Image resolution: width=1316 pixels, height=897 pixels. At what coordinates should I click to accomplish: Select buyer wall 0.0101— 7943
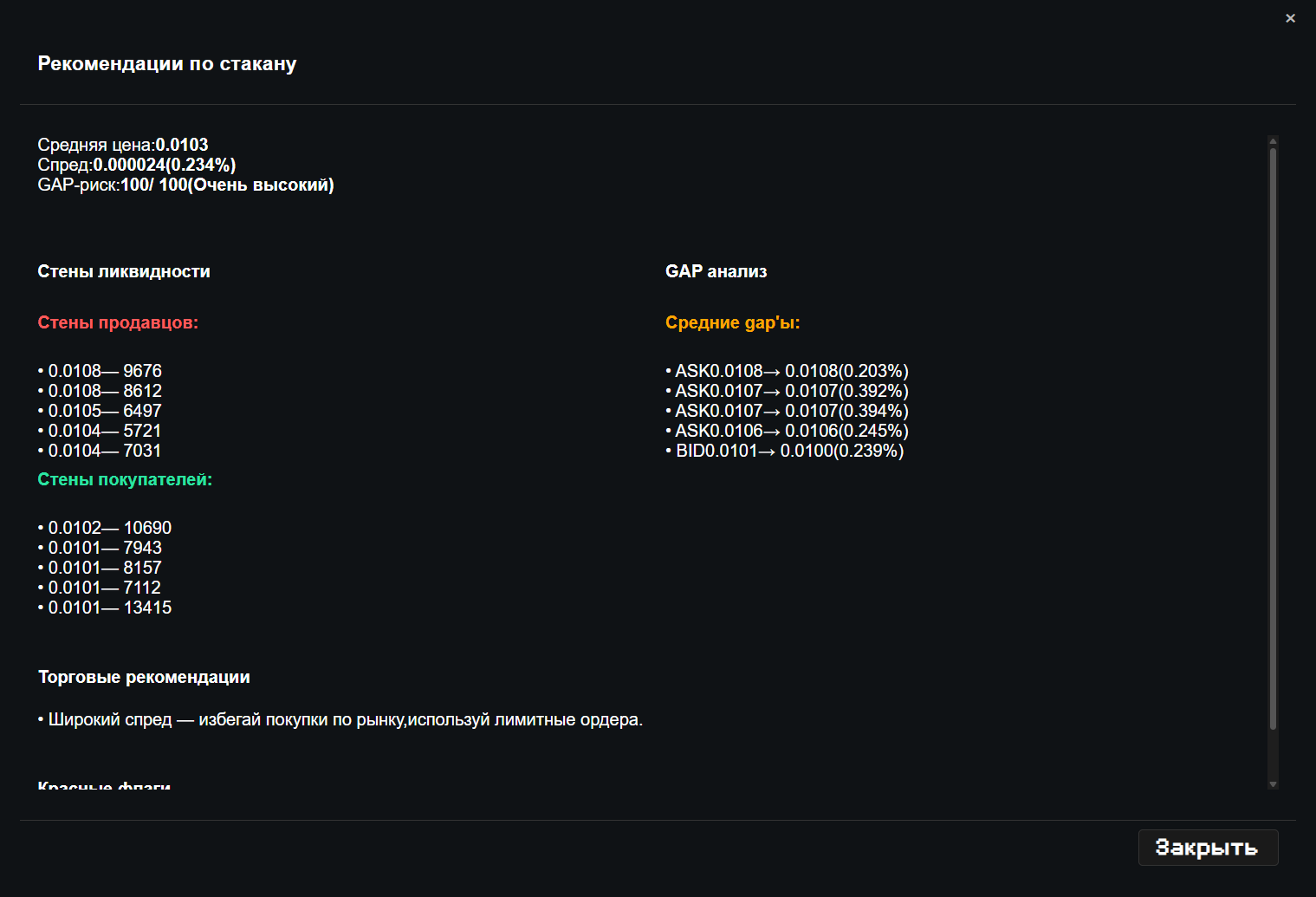100,548
